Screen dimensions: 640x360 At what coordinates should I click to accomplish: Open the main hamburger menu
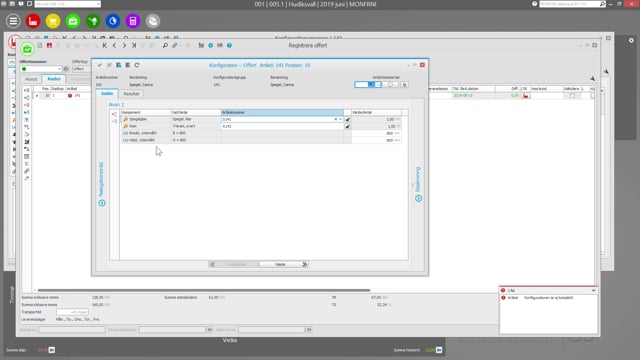(x=13, y=21)
